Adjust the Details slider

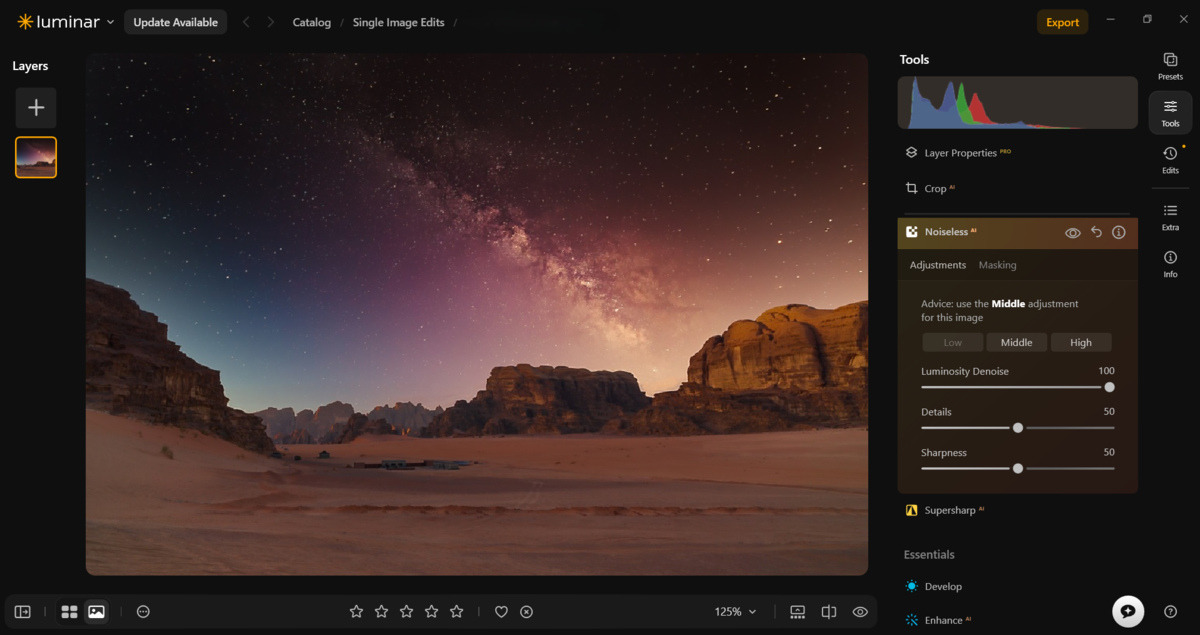[1017, 427]
